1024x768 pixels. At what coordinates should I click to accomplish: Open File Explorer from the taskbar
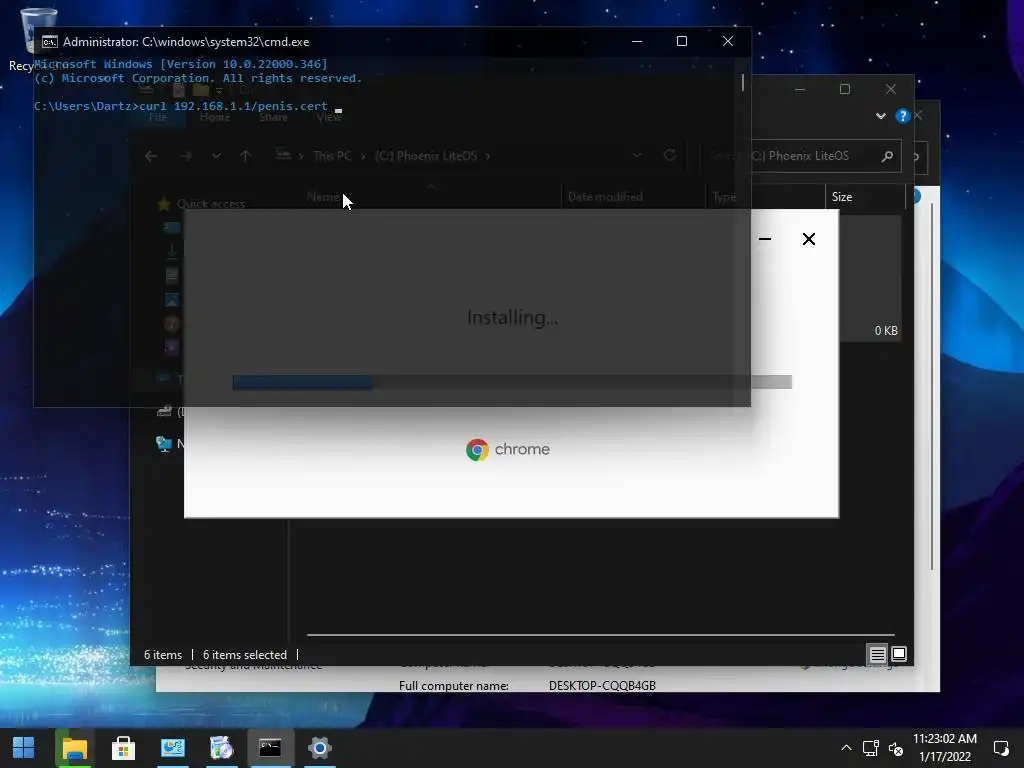coord(74,748)
